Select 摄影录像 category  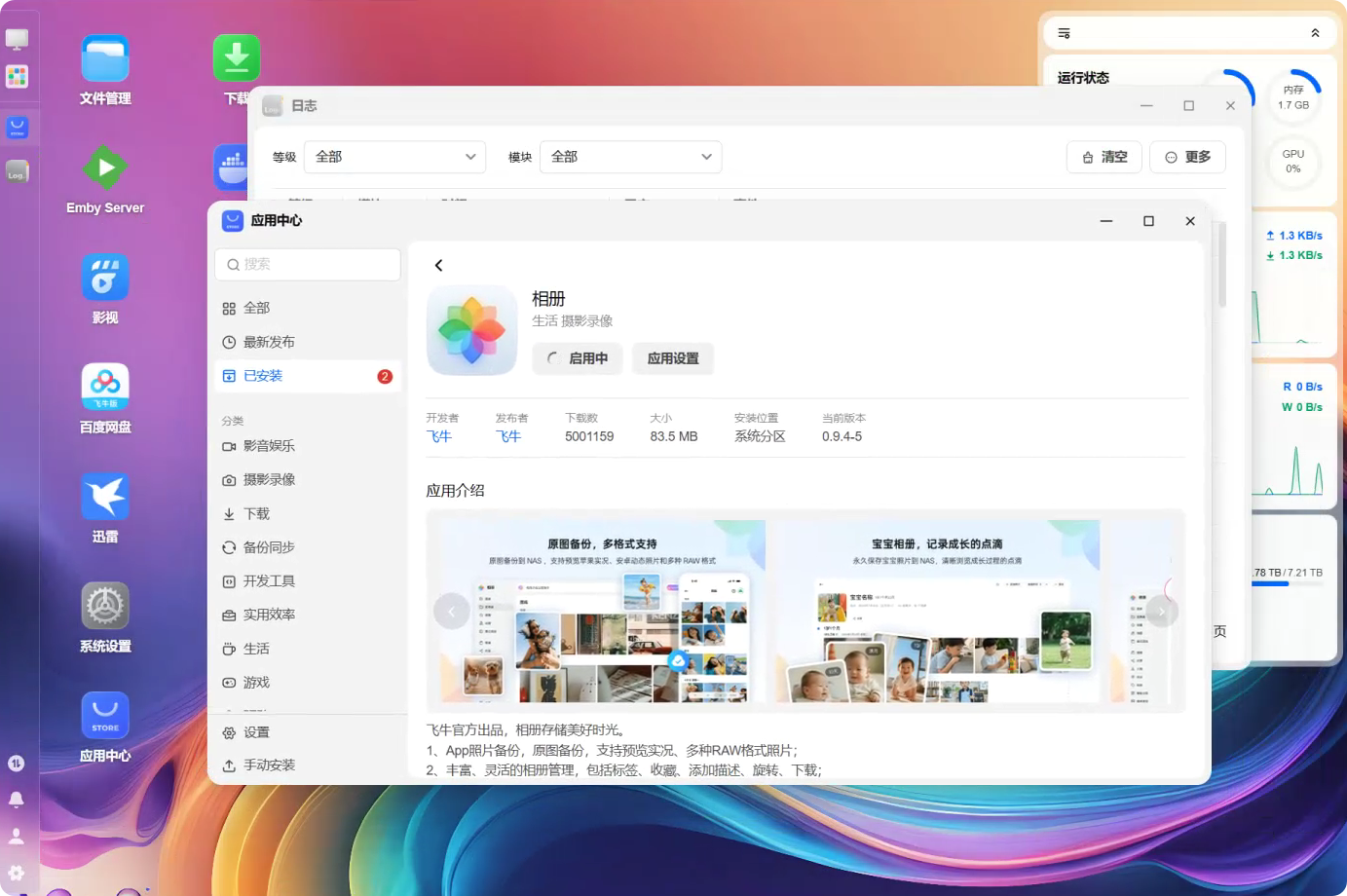pyautogui.click(x=308, y=480)
